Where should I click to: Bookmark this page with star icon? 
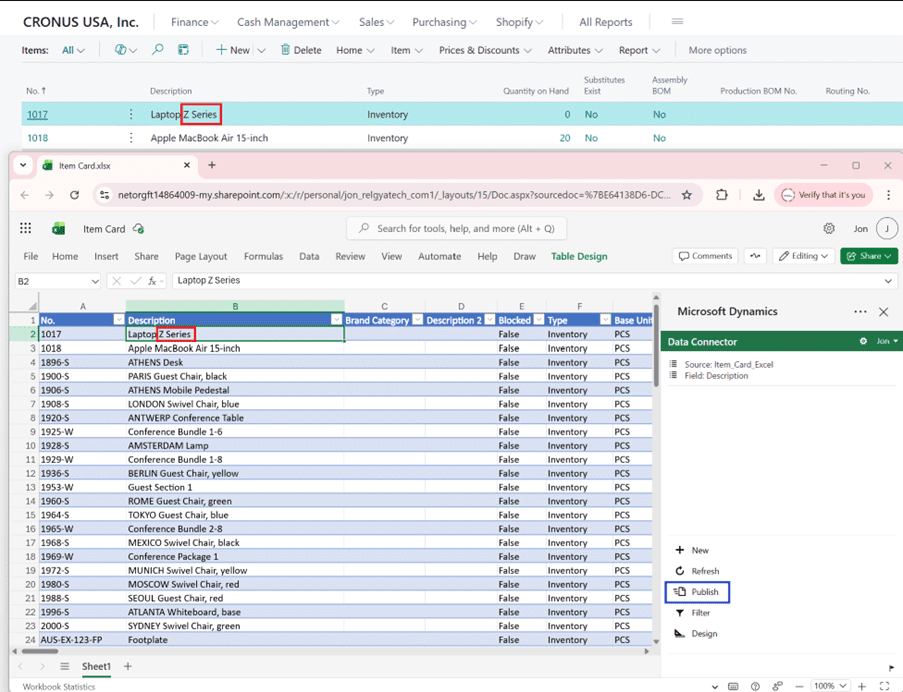tap(687, 195)
